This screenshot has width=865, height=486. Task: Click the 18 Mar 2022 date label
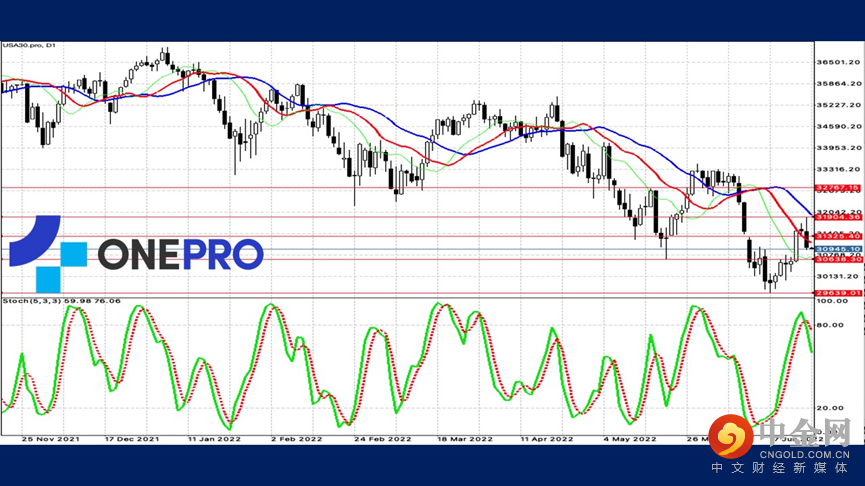[466, 438]
